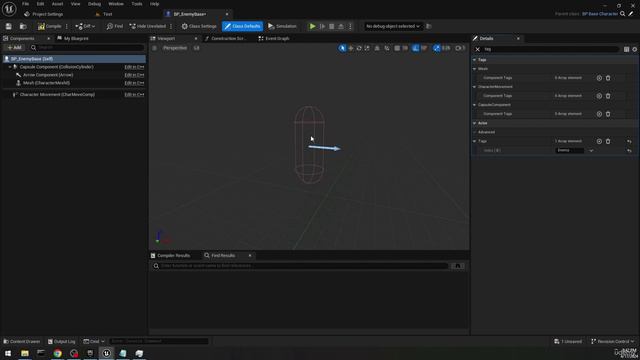The image size is (640, 360).
Task: Start Simulation in the viewport
Action: click(282, 26)
